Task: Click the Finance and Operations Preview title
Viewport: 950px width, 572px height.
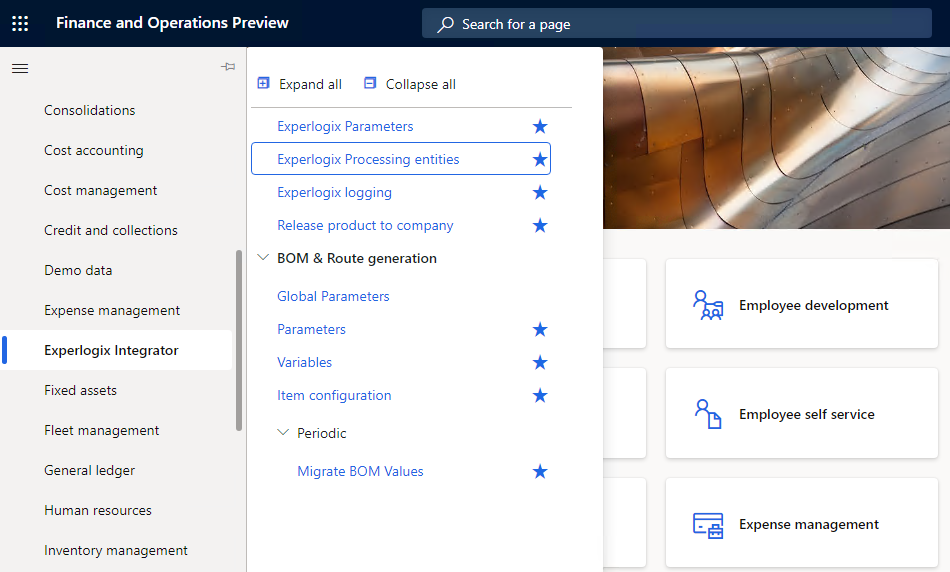Action: pos(172,23)
